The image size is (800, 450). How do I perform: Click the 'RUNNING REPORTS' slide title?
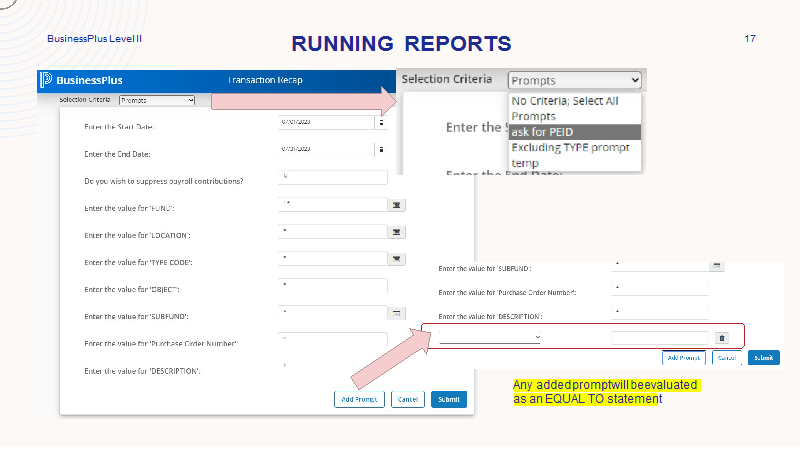pyautogui.click(x=402, y=44)
